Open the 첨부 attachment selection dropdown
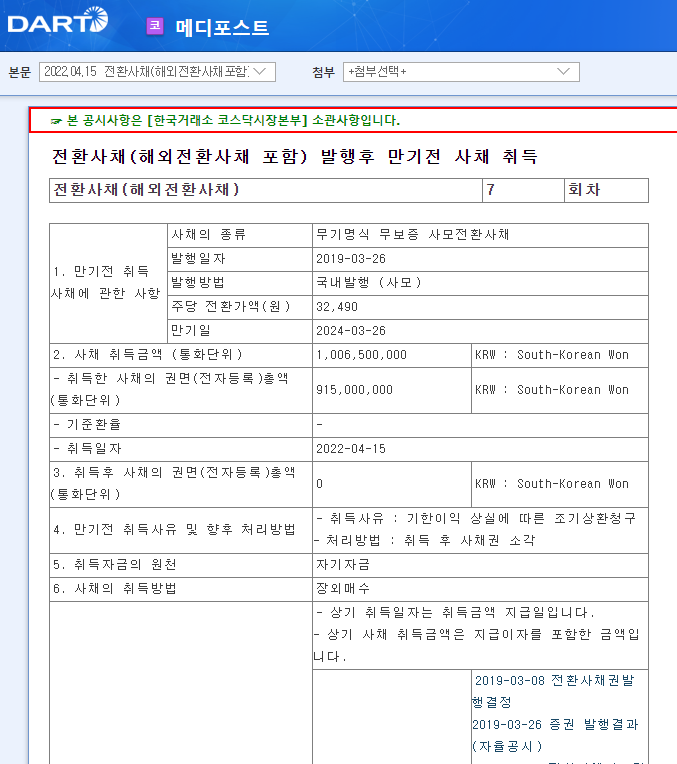 pos(461,72)
